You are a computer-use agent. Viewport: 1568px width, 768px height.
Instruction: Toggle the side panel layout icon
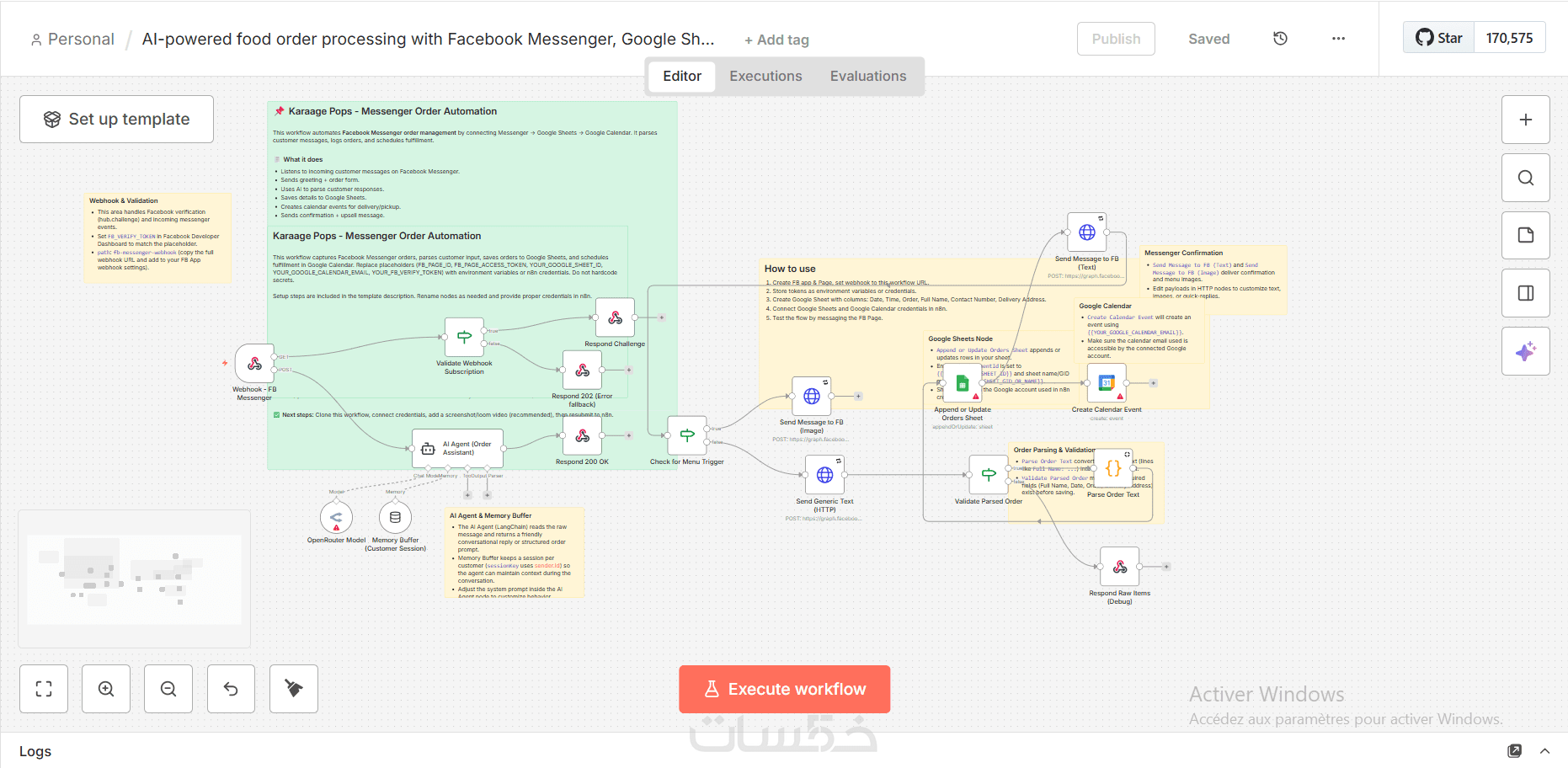(x=1526, y=293)
